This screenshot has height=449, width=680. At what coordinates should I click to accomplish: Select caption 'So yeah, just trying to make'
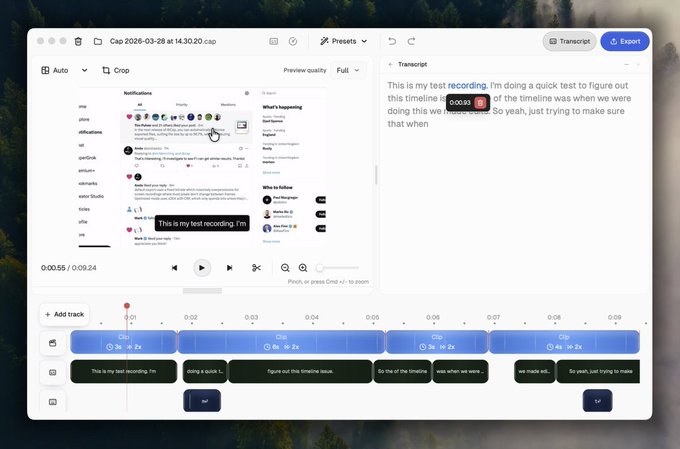598,371
